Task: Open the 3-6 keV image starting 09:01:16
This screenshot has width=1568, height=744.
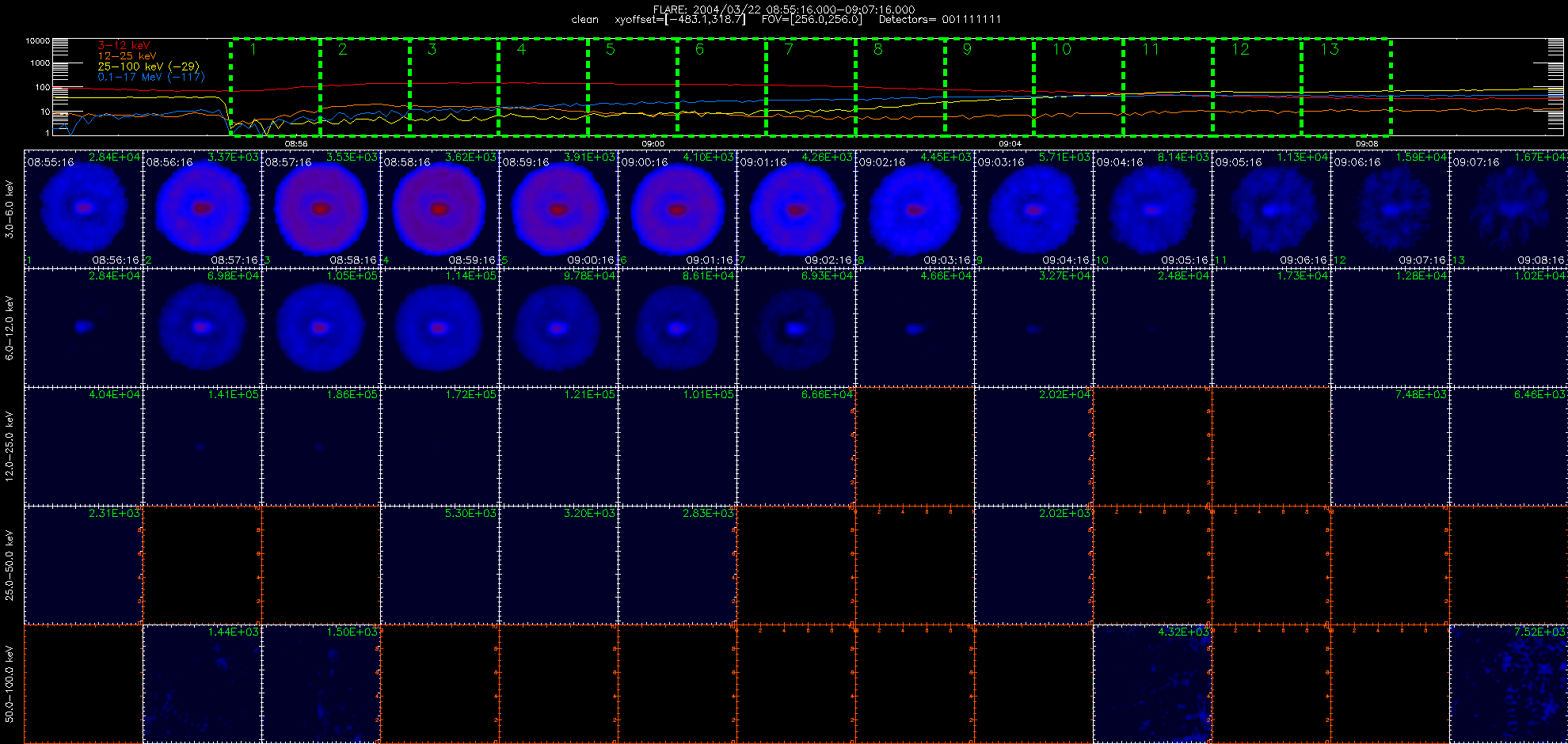Action: [x=796, y=209]
